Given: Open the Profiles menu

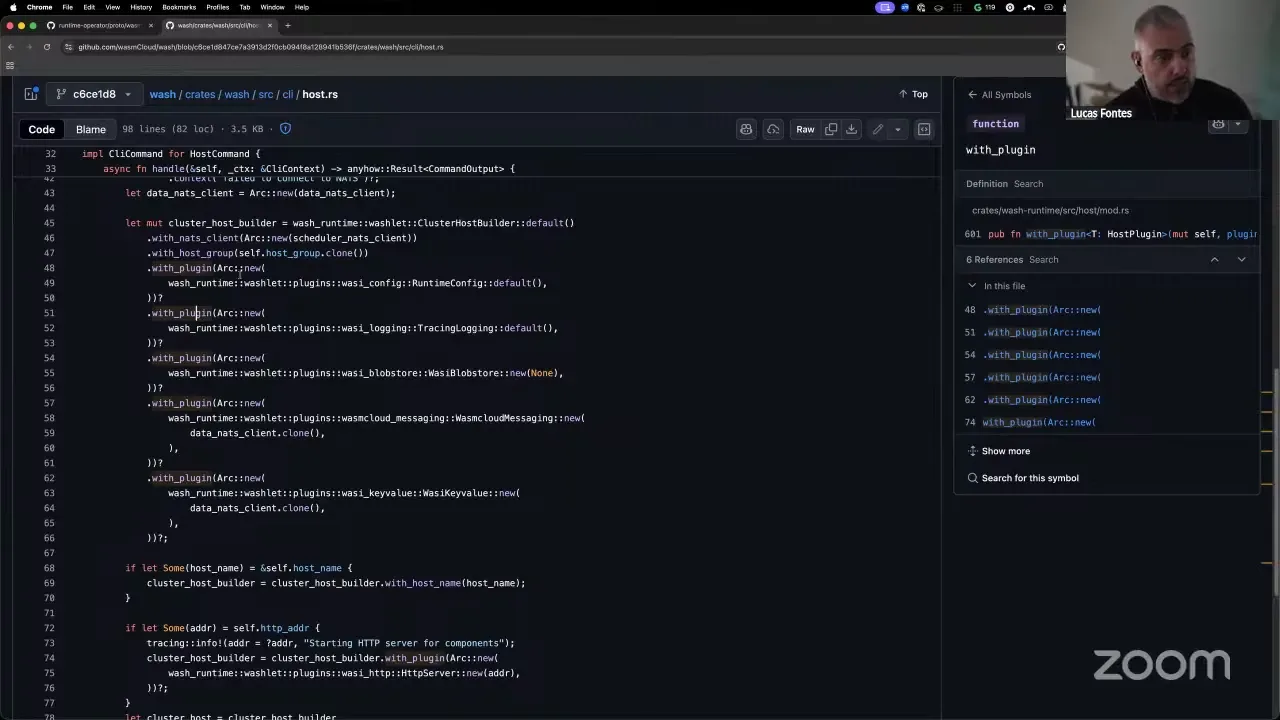Looking at the screenshot, I should click(x=217, y=7).
